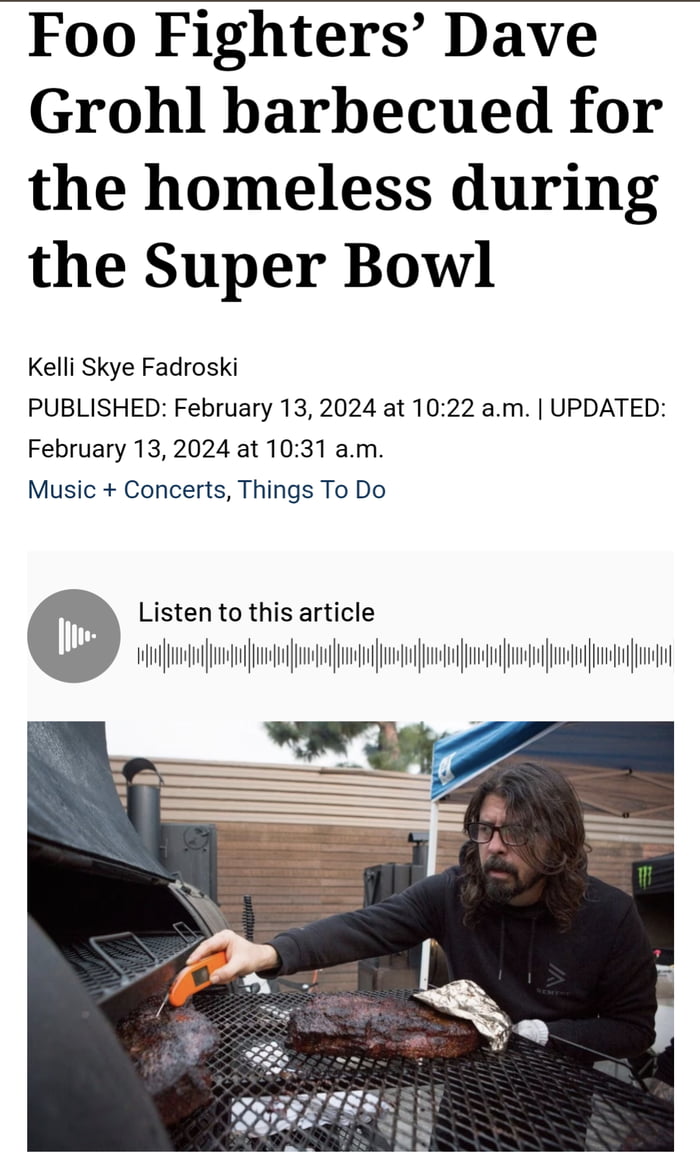Tap the foil-wrapped item on the grill
The width and height of the screenshot is (700, 1164).
[x=463, y=1010]
